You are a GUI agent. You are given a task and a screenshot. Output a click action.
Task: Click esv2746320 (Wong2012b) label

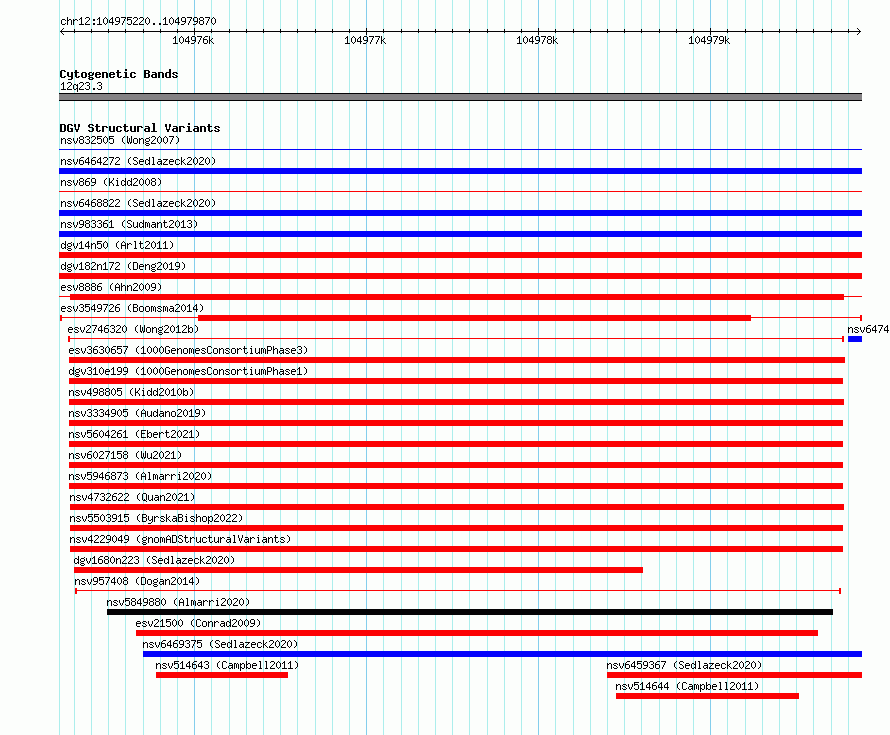[x=133, y=329]
